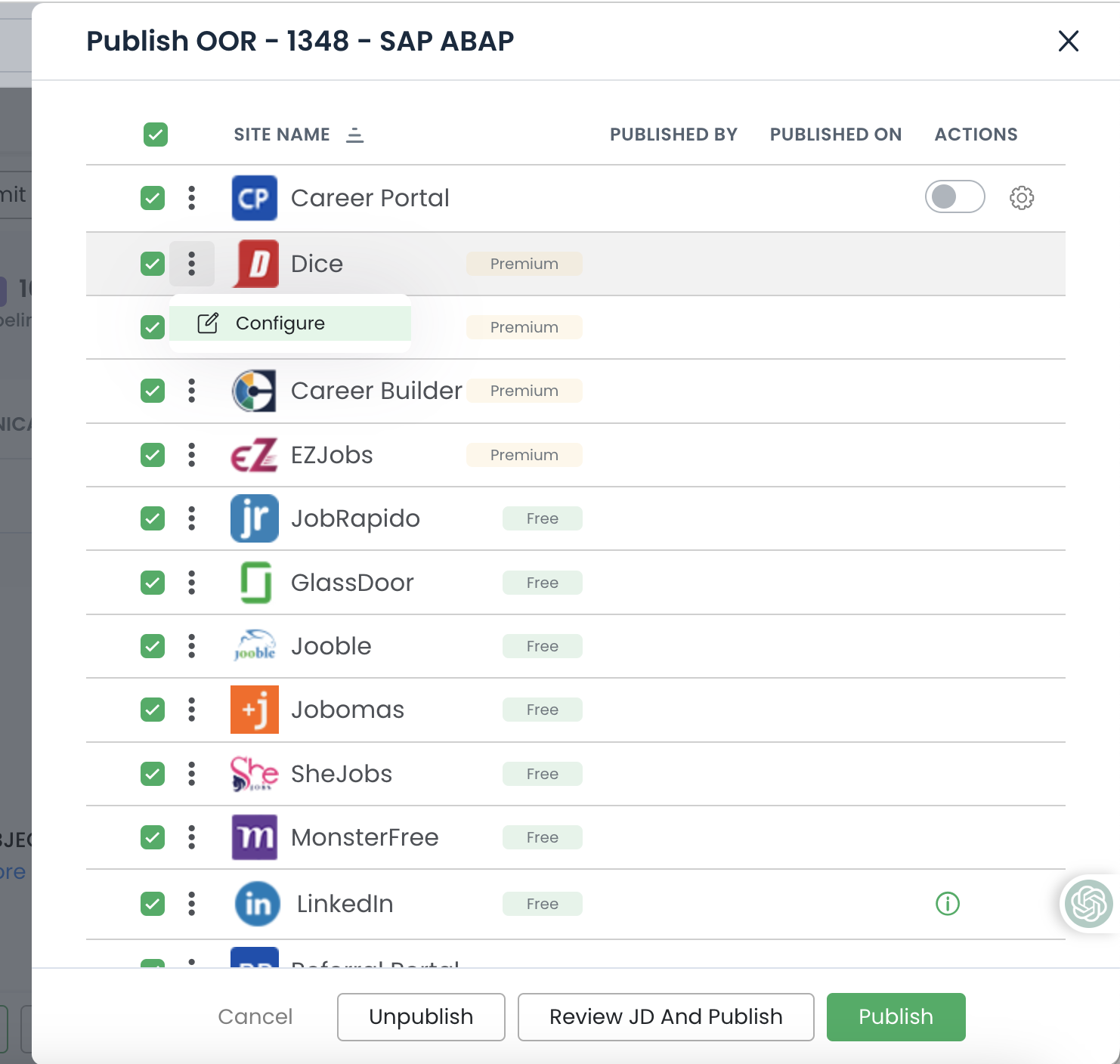Click the Jobomas orange logo icon
This screenshot has height=1064, width=1120.
[x=255, y=710]
